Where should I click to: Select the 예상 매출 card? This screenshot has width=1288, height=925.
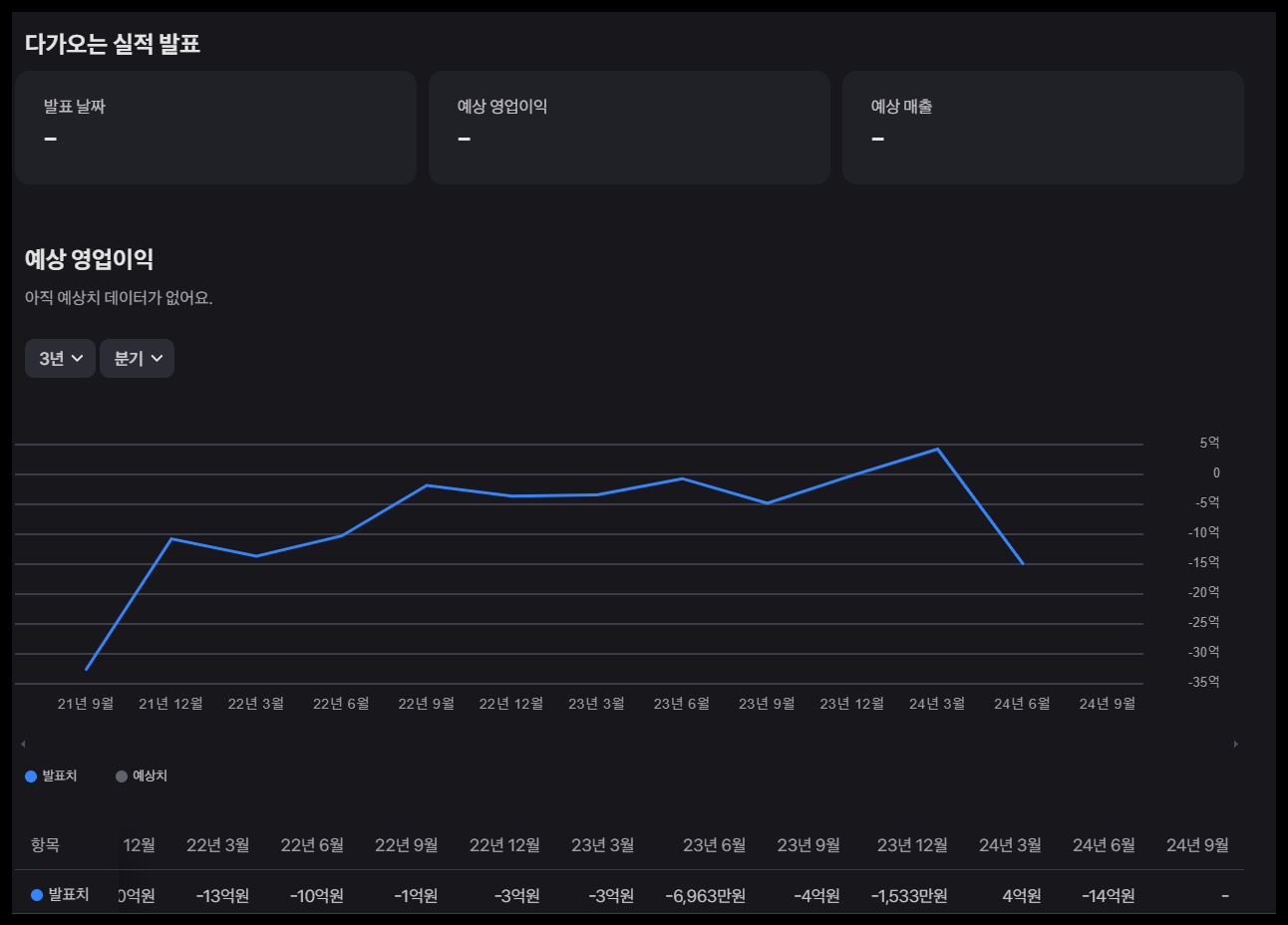[1043, 128]
